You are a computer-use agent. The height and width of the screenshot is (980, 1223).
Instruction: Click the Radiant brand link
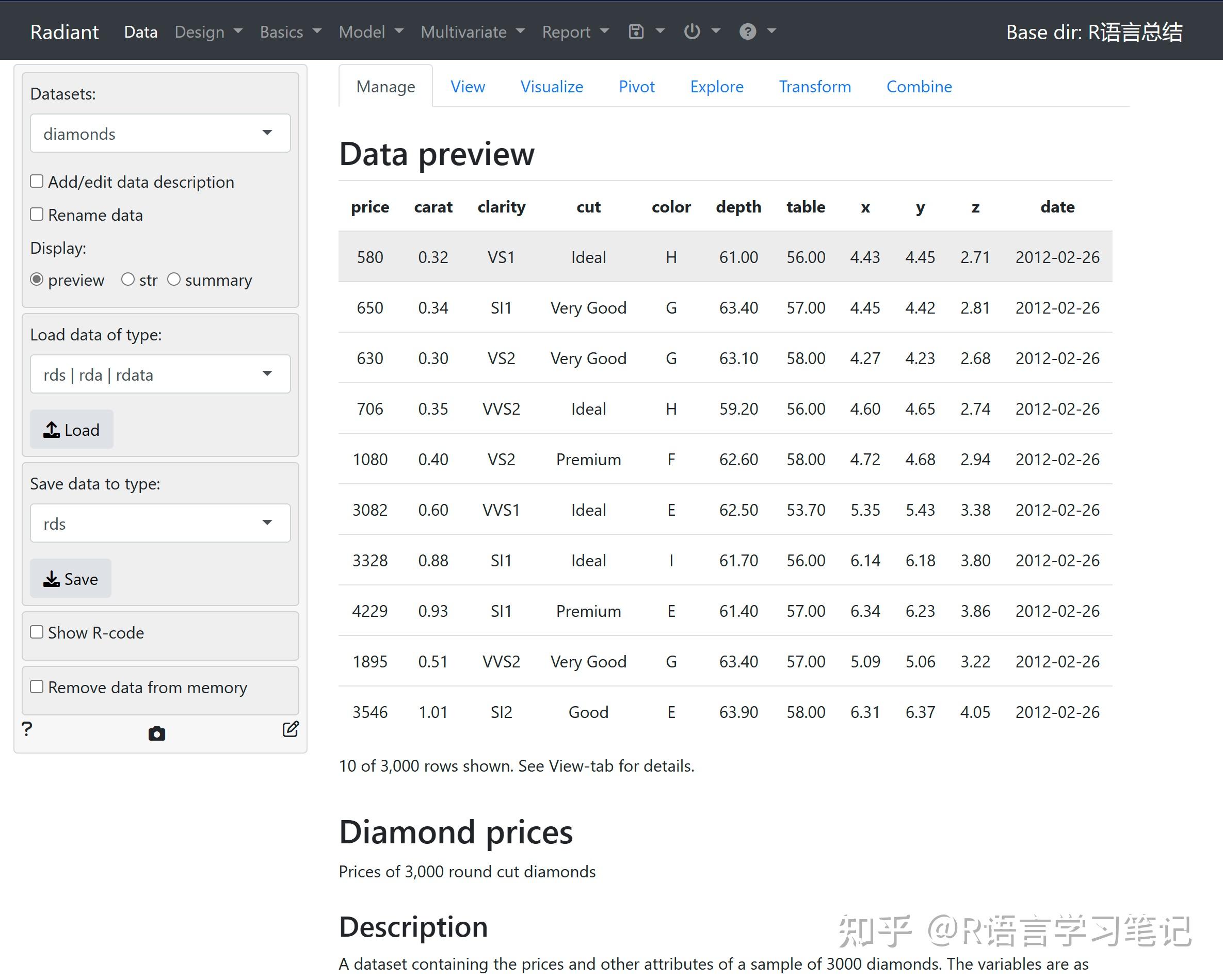point(64,32)
